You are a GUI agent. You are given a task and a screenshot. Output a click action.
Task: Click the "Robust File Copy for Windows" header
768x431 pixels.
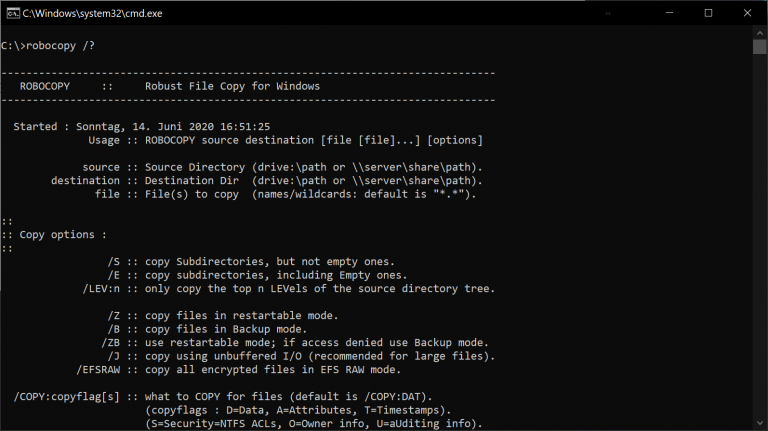pos(232,86)
